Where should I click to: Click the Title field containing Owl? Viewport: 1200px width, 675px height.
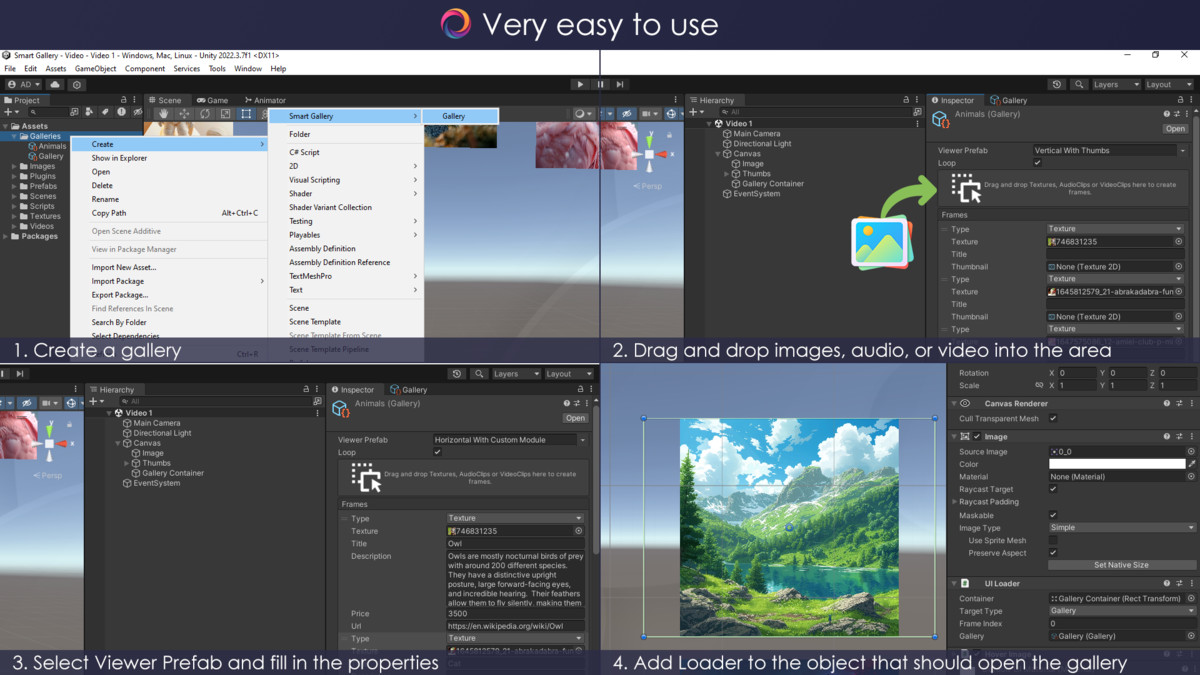515,544
